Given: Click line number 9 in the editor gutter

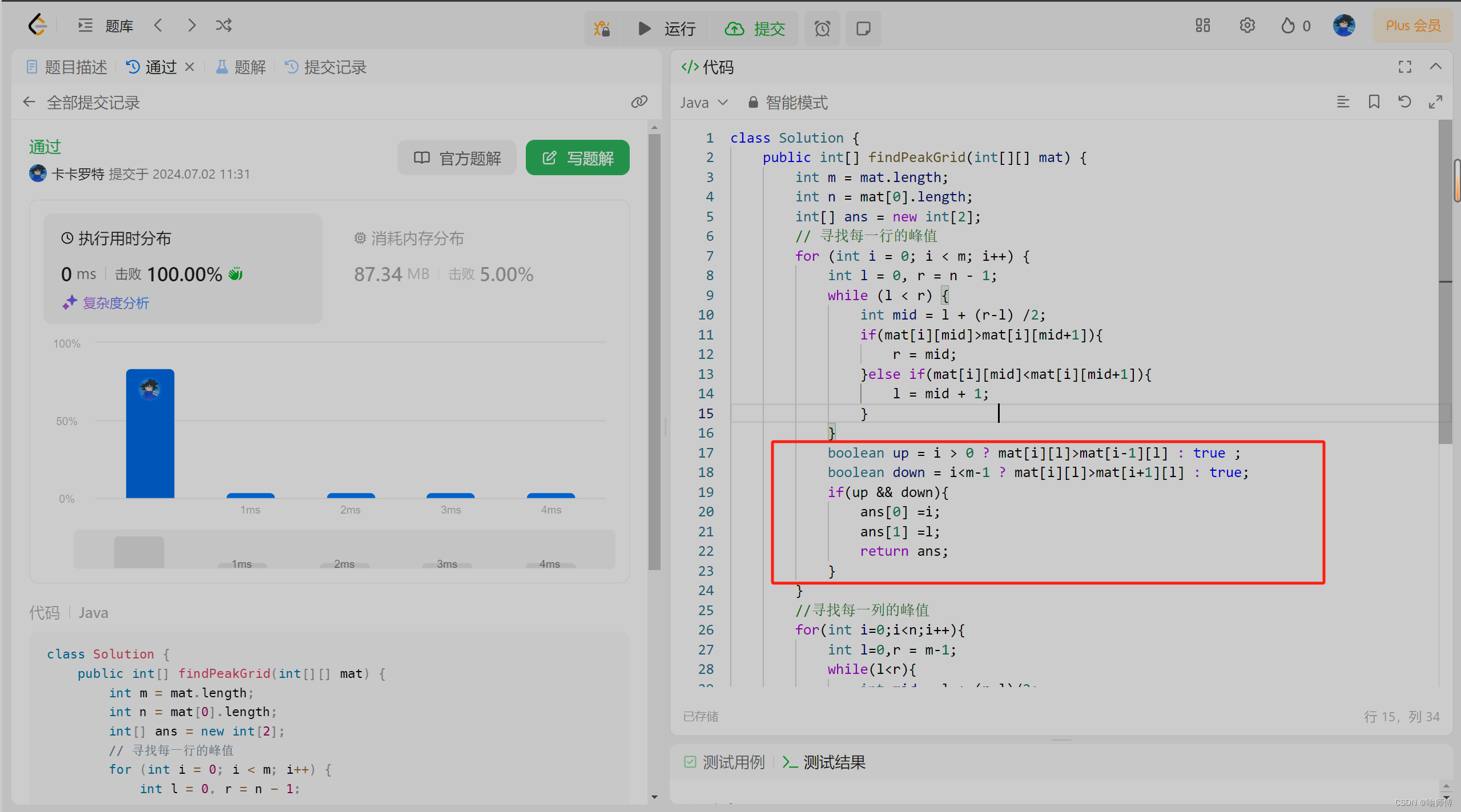Looking at the screenshot, I should (x=710, y=296).
